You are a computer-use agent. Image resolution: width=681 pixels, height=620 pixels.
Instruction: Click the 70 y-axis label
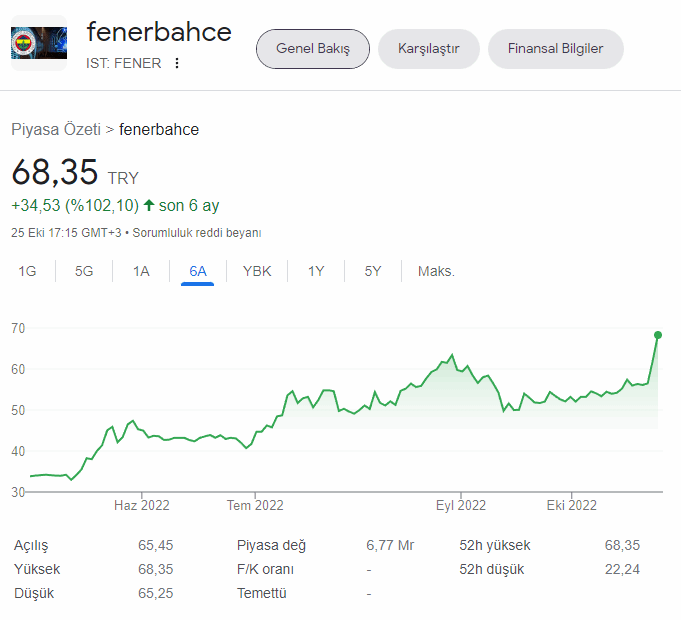(18, 328)
